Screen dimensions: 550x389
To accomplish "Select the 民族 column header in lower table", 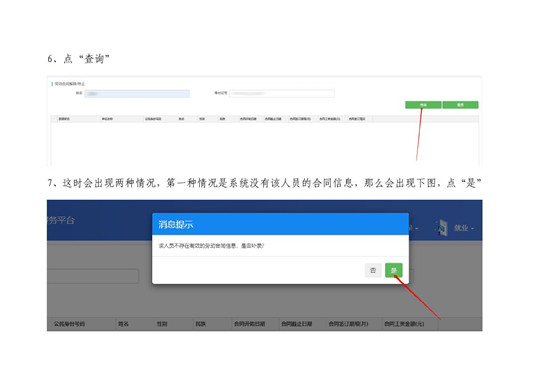I will (200, 324).
